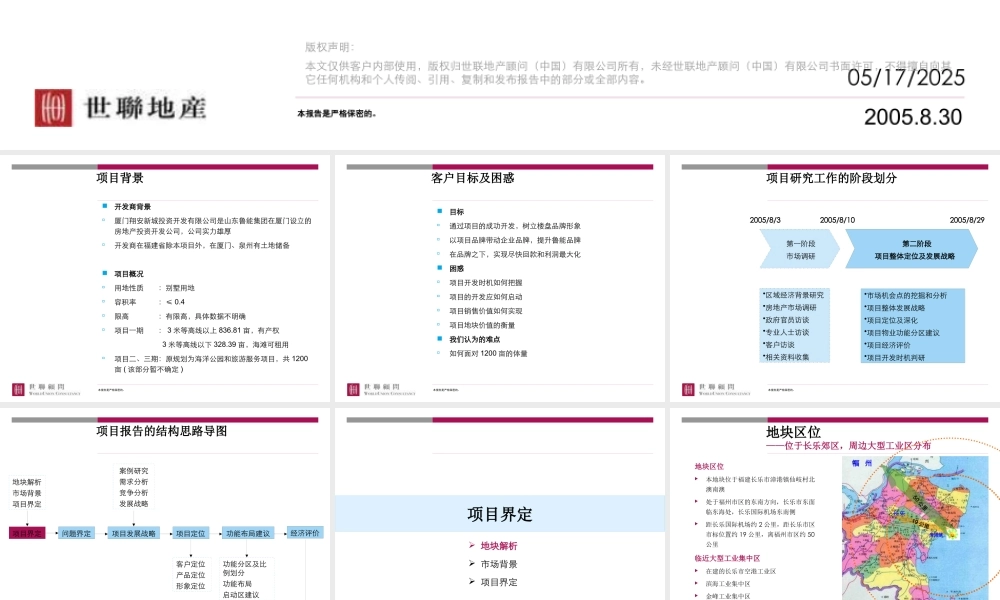Click the 2005/8/10 date label

(x=837, y=220)
